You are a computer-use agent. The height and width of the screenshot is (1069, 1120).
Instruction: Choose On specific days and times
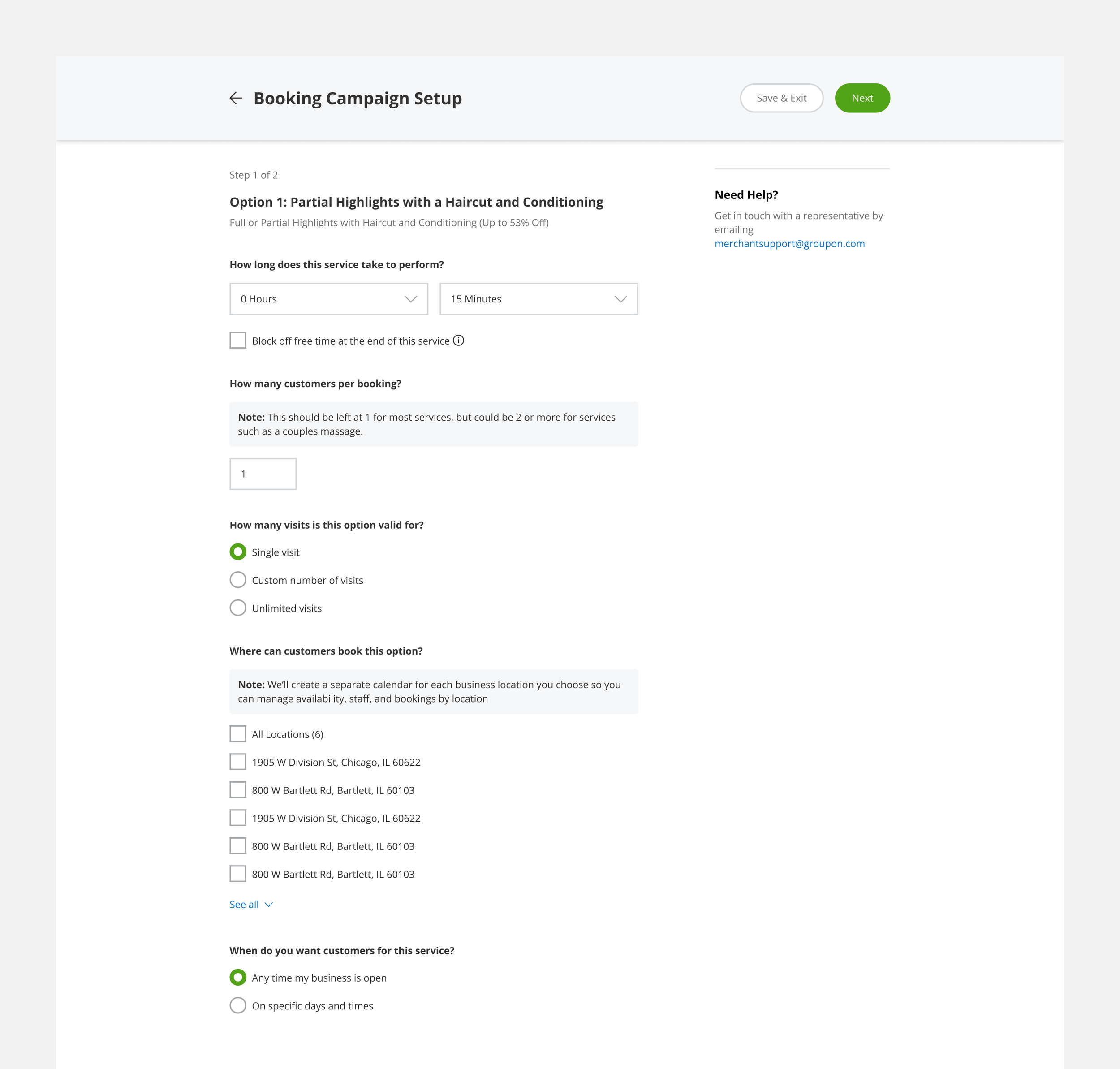pos(237,1005)
